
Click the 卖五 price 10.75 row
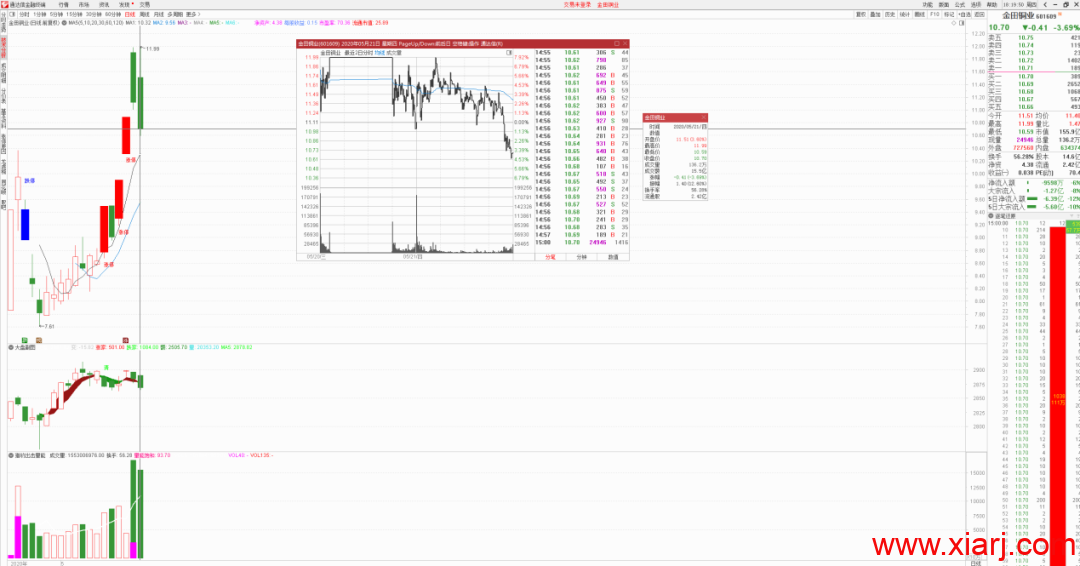1034,37
